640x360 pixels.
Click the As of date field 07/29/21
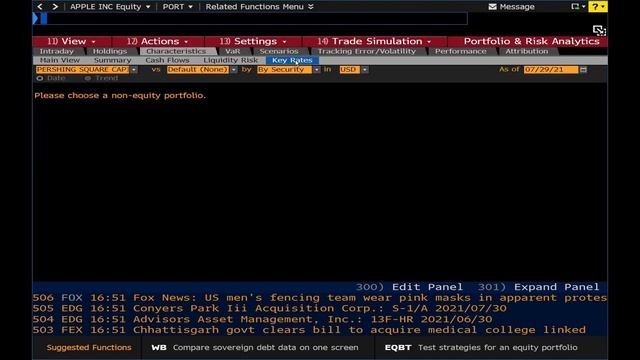coord(551,70)
